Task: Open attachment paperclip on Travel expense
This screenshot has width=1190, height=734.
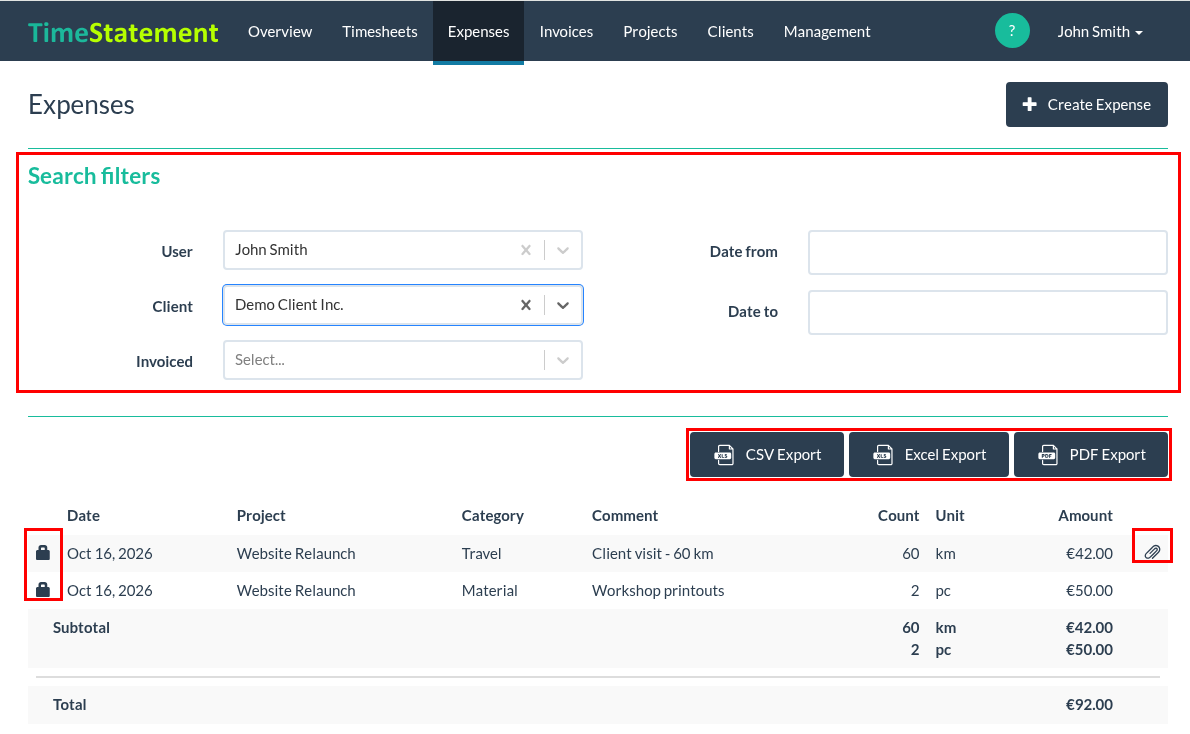Action: coord(1152,552)
